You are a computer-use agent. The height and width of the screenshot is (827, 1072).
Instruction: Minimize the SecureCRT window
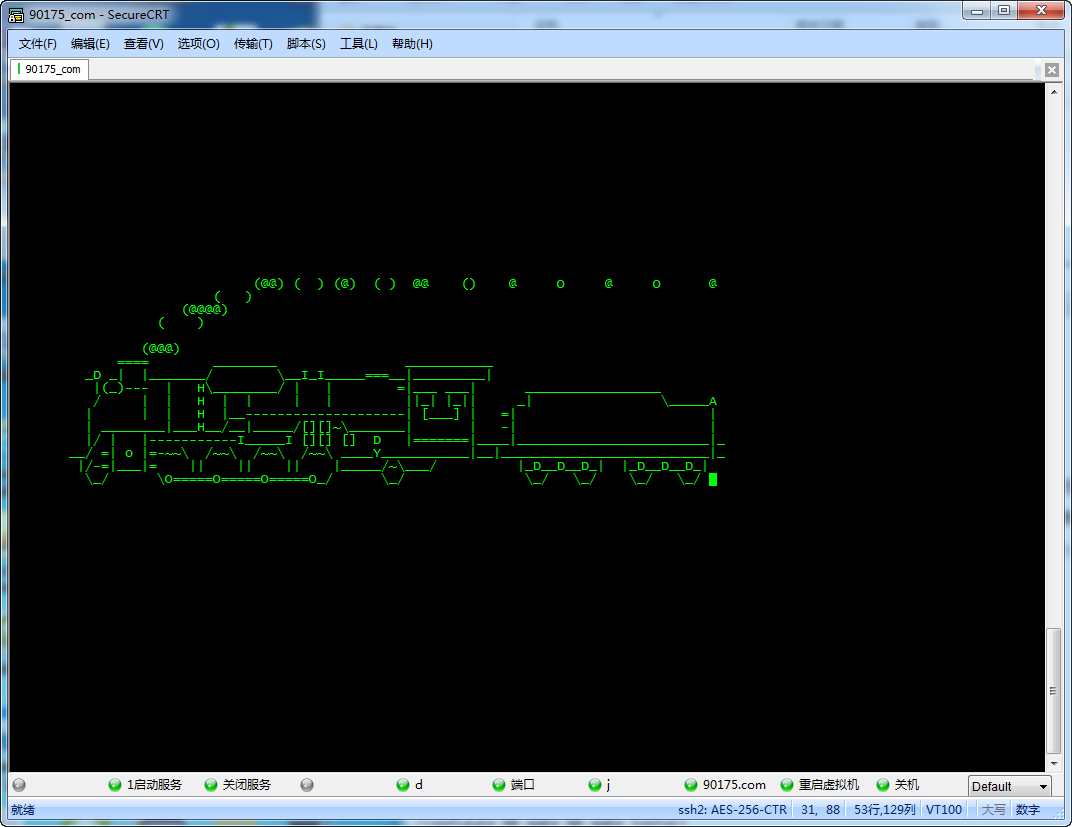click(977, 10)
